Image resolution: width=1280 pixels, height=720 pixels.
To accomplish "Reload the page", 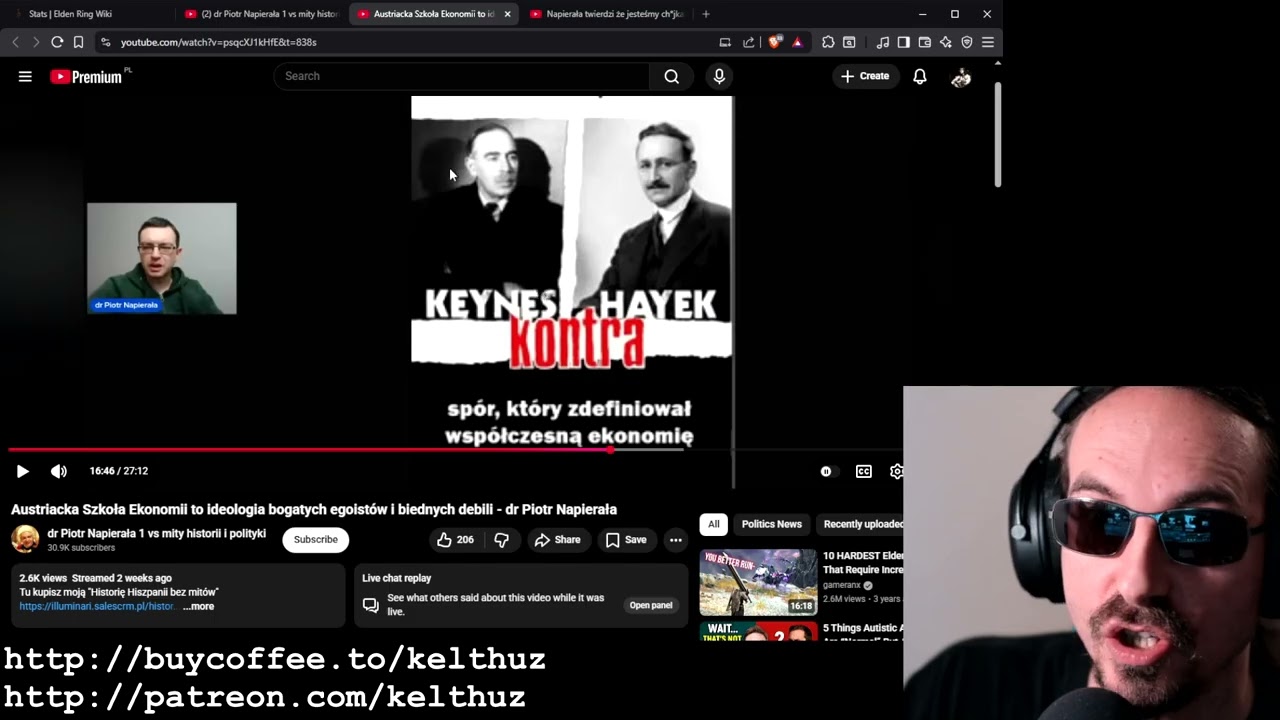I will [57, 42].
